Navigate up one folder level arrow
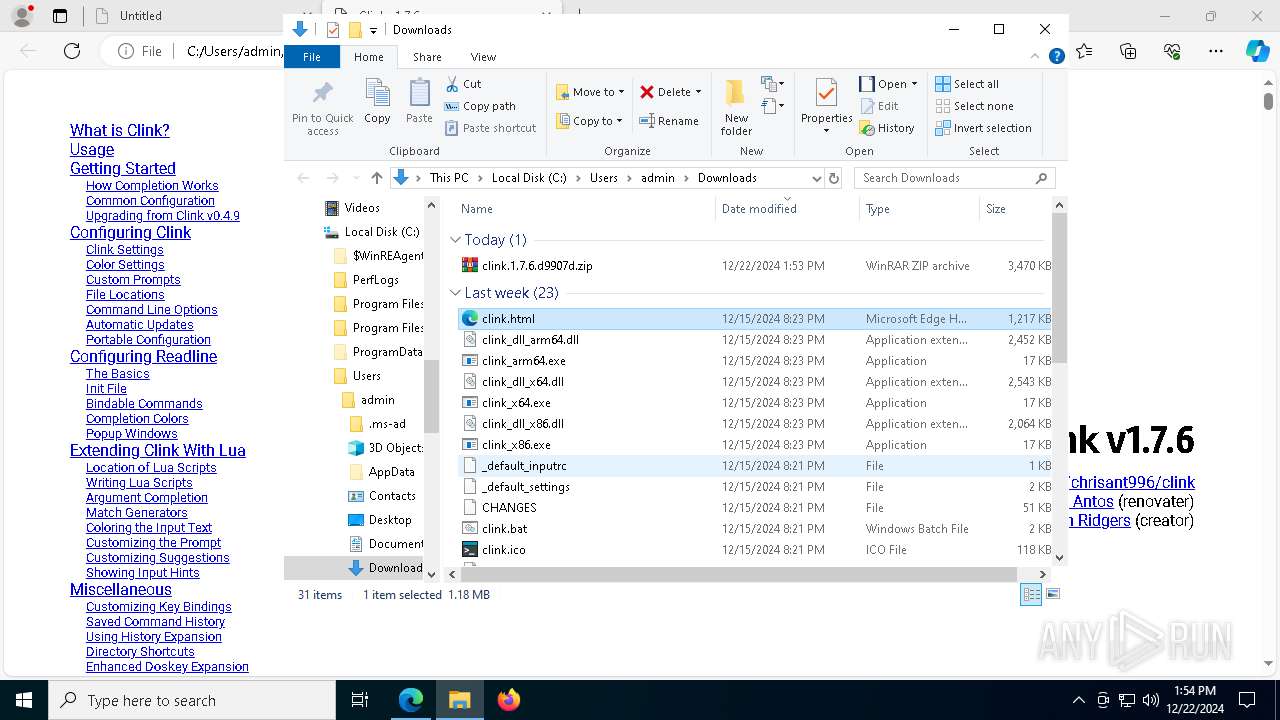This screenshot has height=720, width=1280. [376, 178]
